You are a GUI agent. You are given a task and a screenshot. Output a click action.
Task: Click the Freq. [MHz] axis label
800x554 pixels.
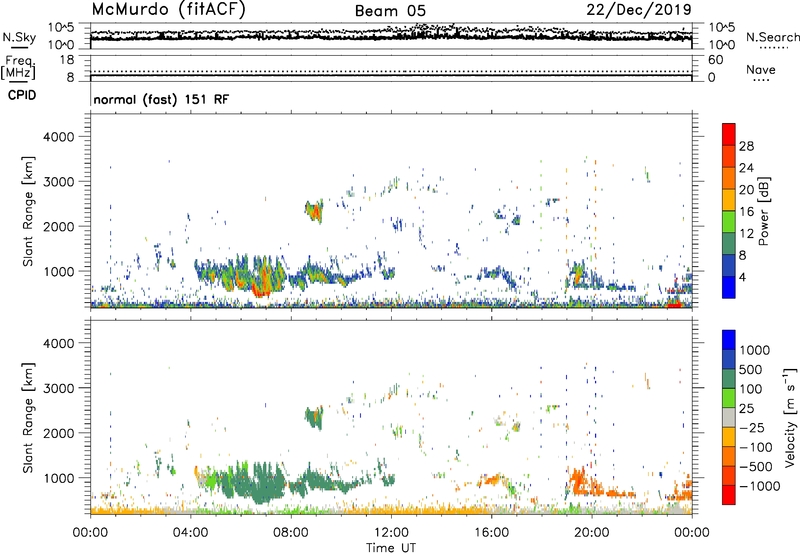(19, 67)
